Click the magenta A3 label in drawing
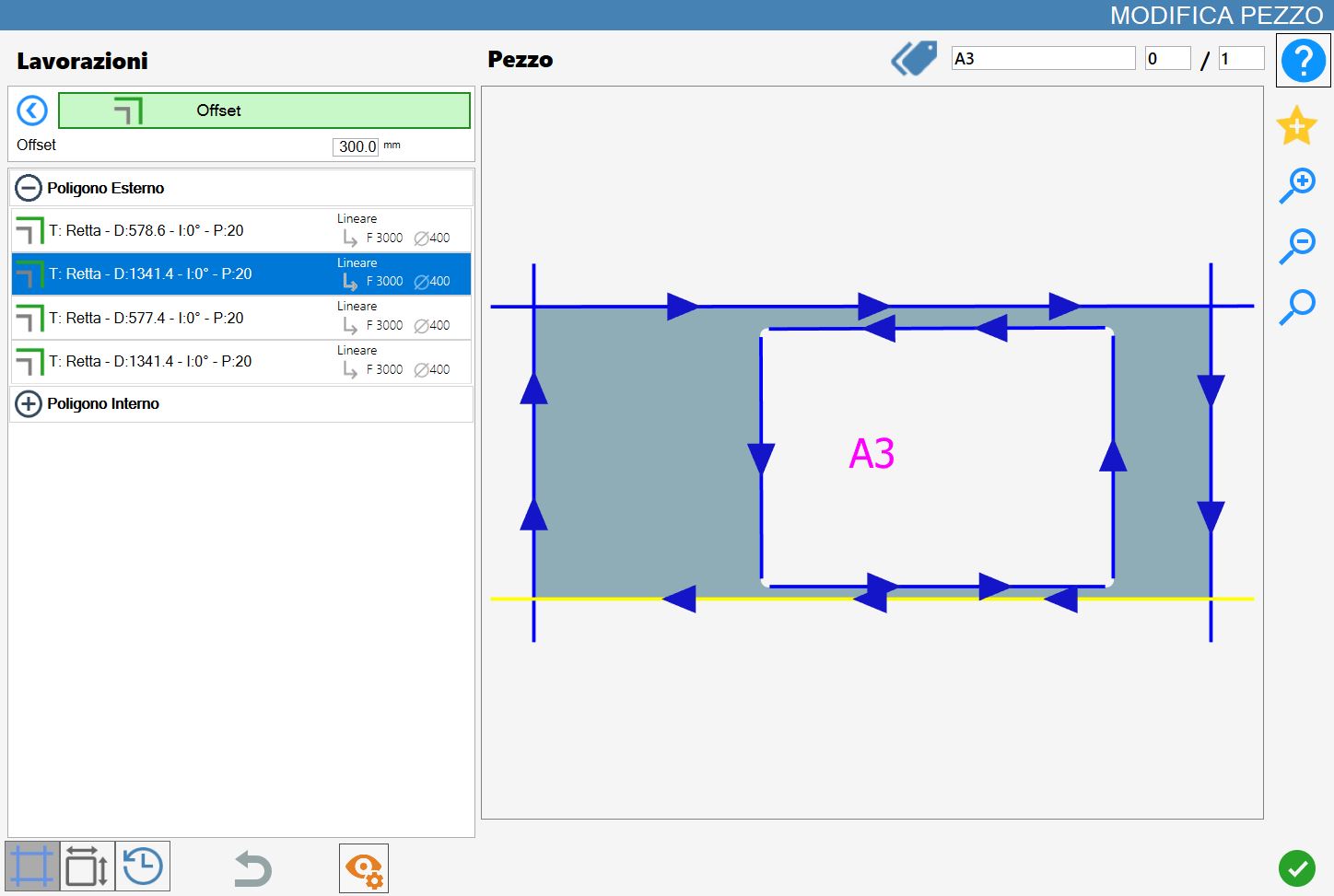1334x896 pixels. [872, 453]
